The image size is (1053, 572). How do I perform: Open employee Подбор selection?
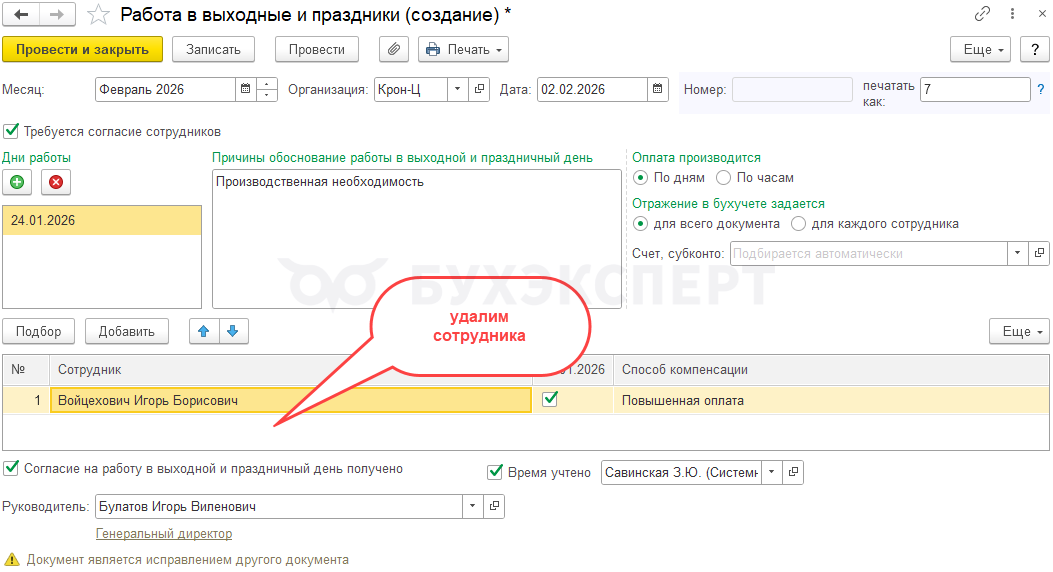point(38,331)
